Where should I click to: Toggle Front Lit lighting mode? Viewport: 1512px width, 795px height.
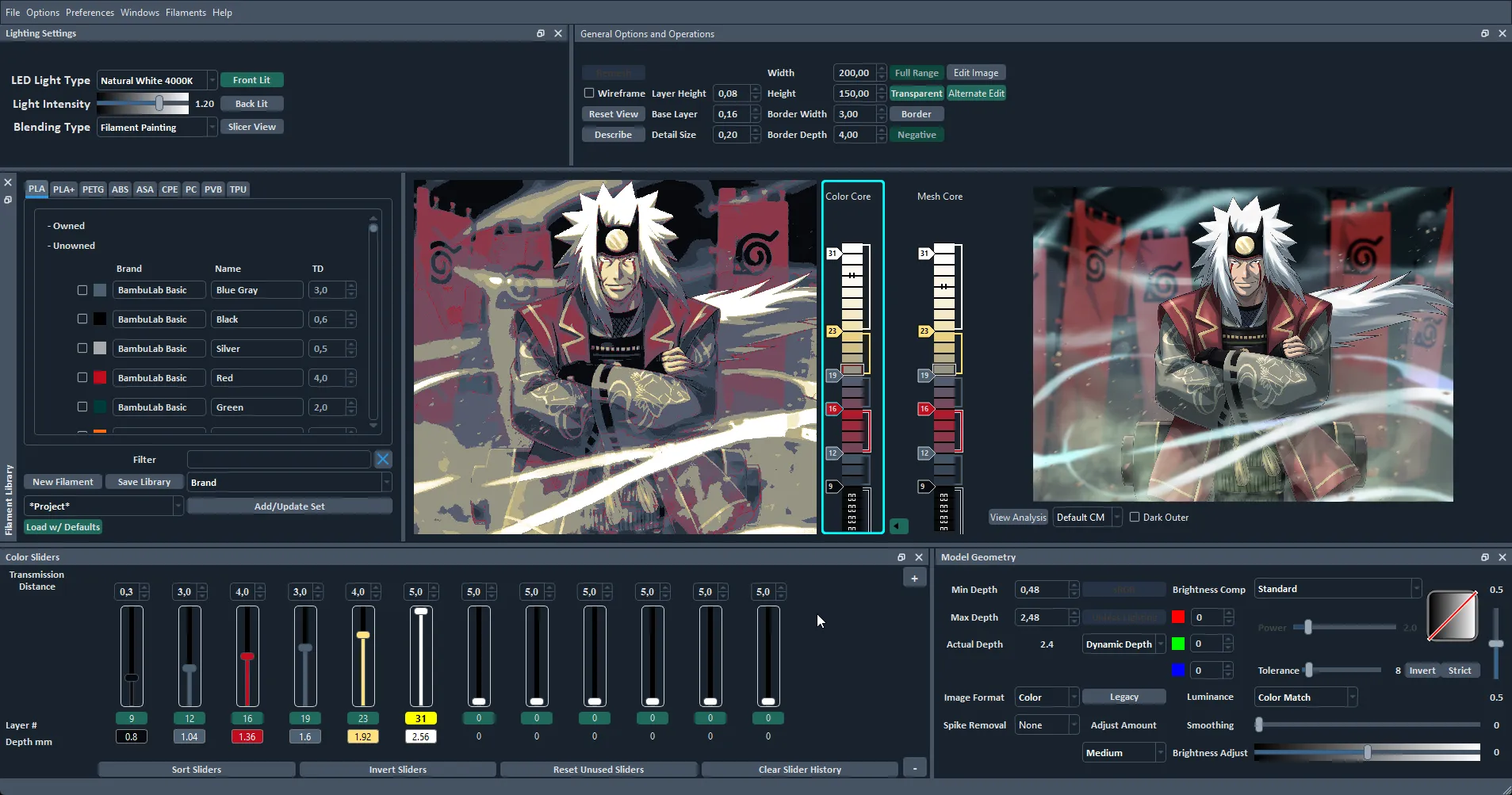[251, 80]
